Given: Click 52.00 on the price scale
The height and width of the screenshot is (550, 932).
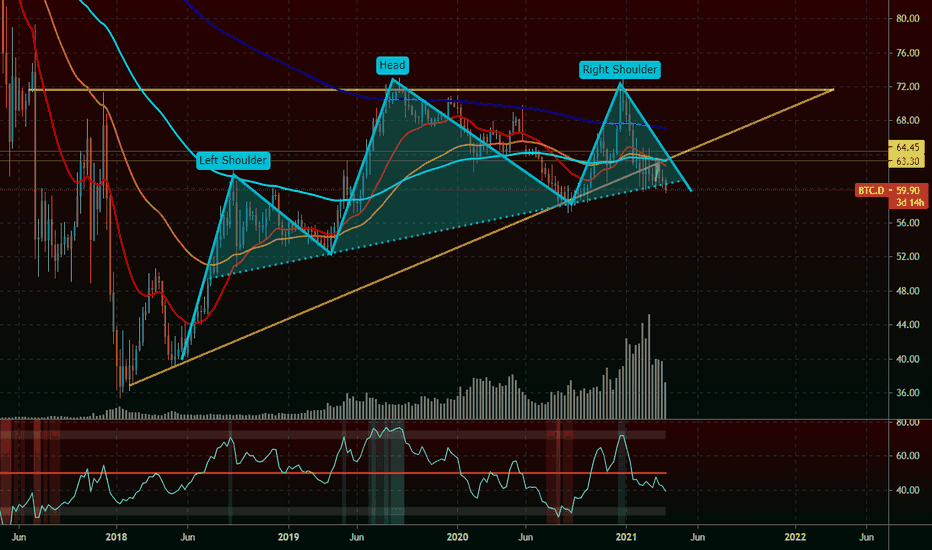Looking at the screenshot, I should tap(908, 257).
